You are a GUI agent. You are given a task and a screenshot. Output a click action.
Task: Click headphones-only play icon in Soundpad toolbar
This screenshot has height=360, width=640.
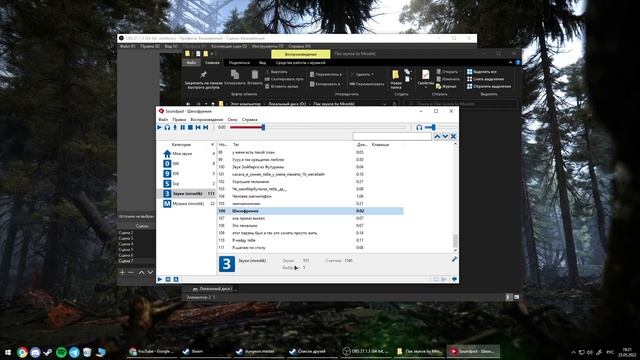click(x=167, y=127)
